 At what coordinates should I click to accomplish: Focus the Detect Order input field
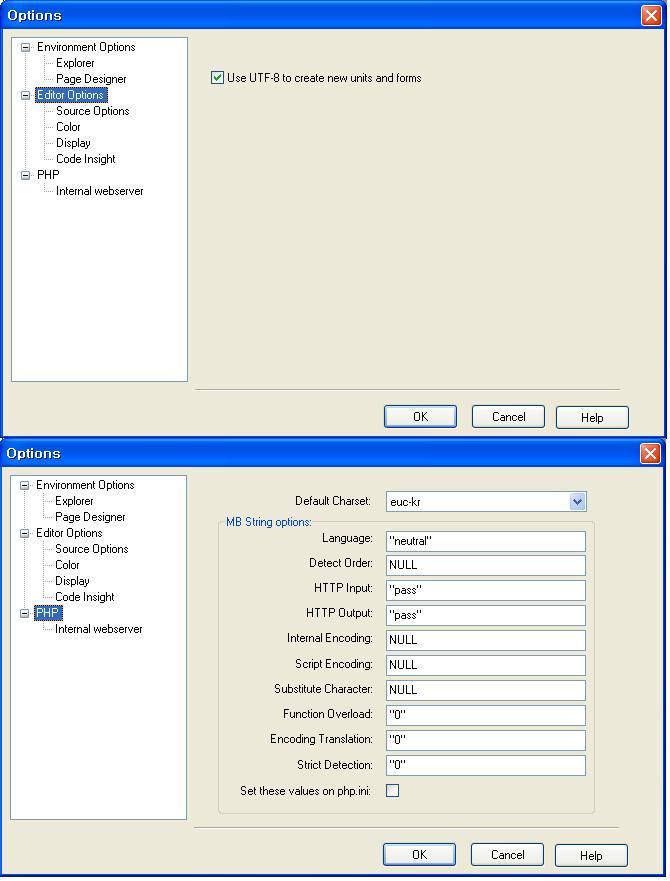[x=486, y=565]
